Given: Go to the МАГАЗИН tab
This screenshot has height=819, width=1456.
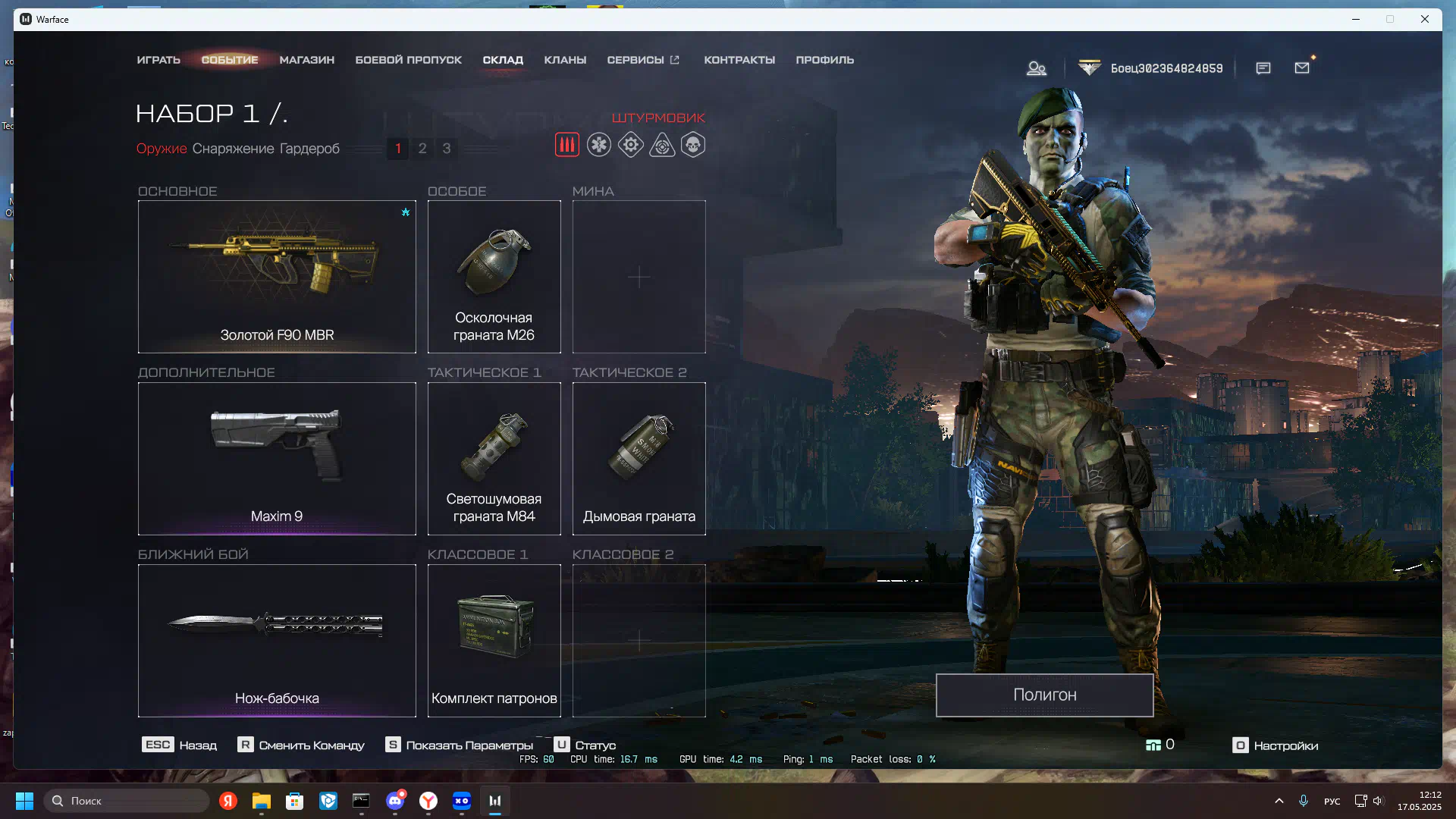Looking at the screenshot, I should [307, 60].
